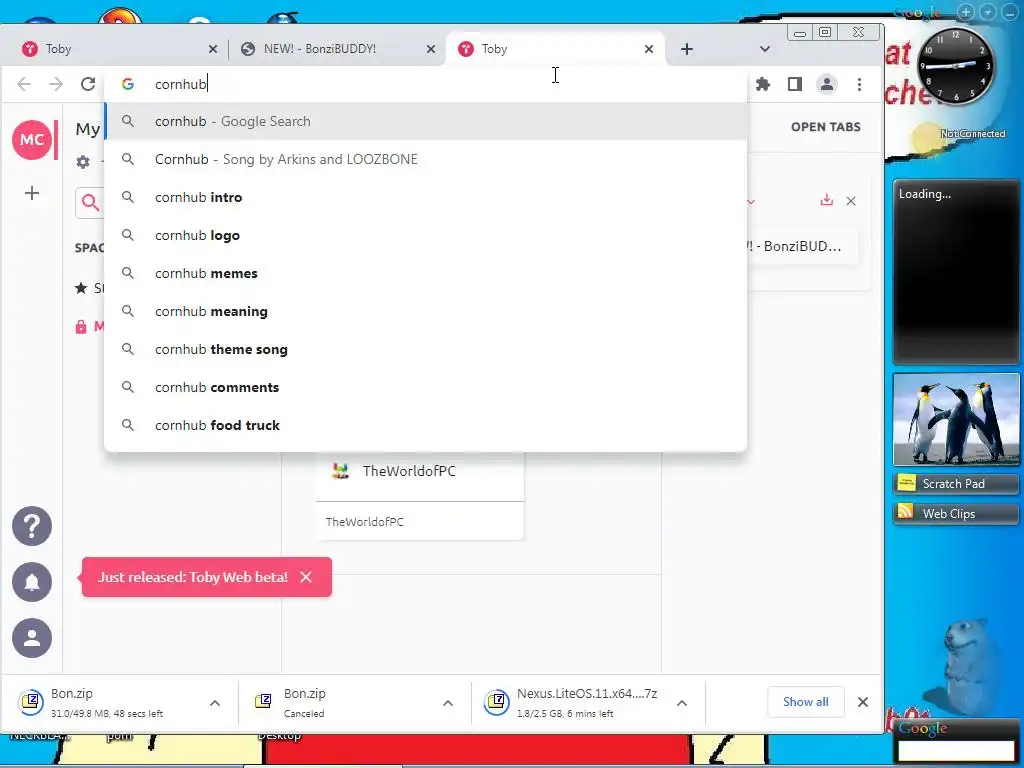Image resolution: width=1024 pixels, height=768 pixels.
Task: Open the Extensions puzzle-piece icon
Action: (762, 84)
